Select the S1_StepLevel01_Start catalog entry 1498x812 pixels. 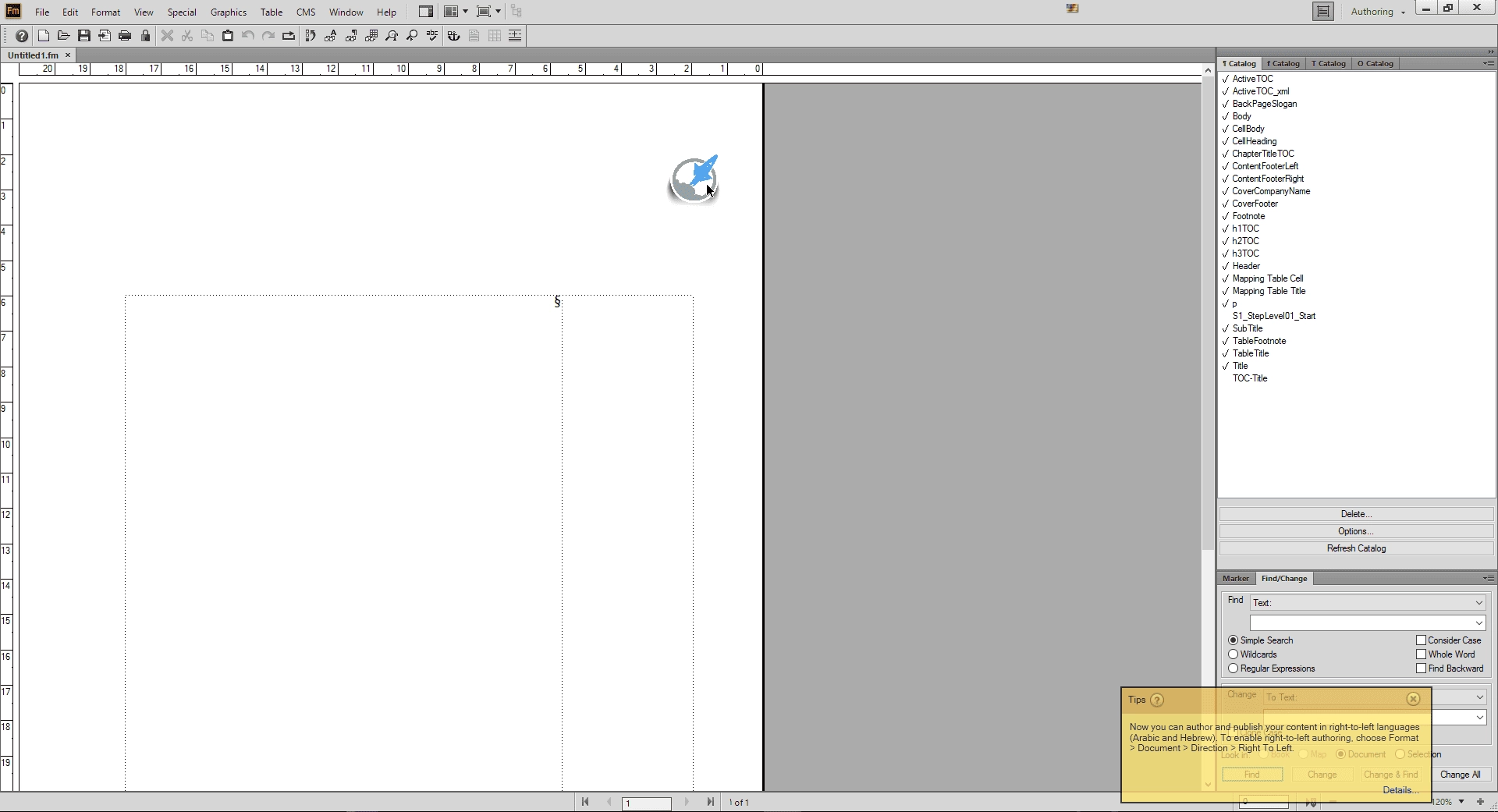[1273, 316]
